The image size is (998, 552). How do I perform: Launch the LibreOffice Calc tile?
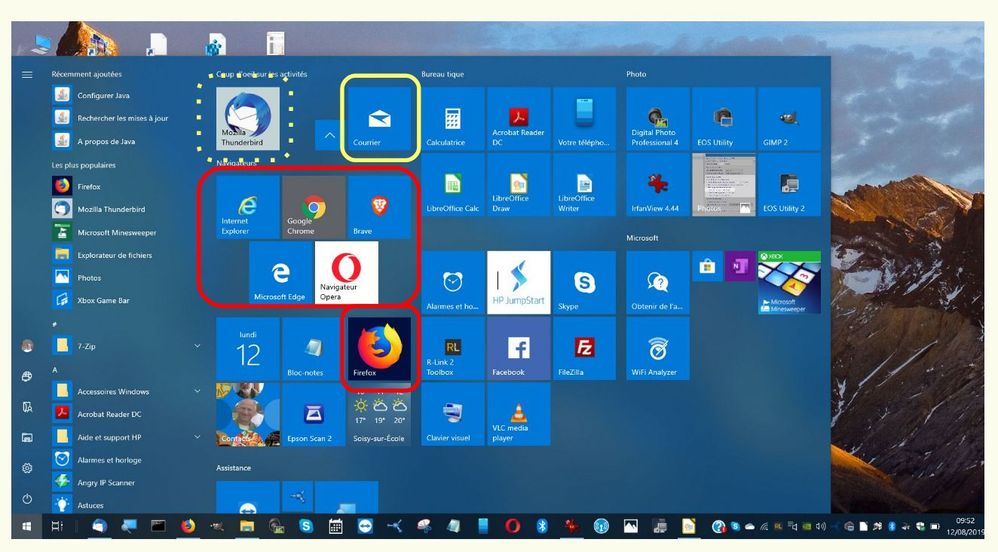(453, 185)
